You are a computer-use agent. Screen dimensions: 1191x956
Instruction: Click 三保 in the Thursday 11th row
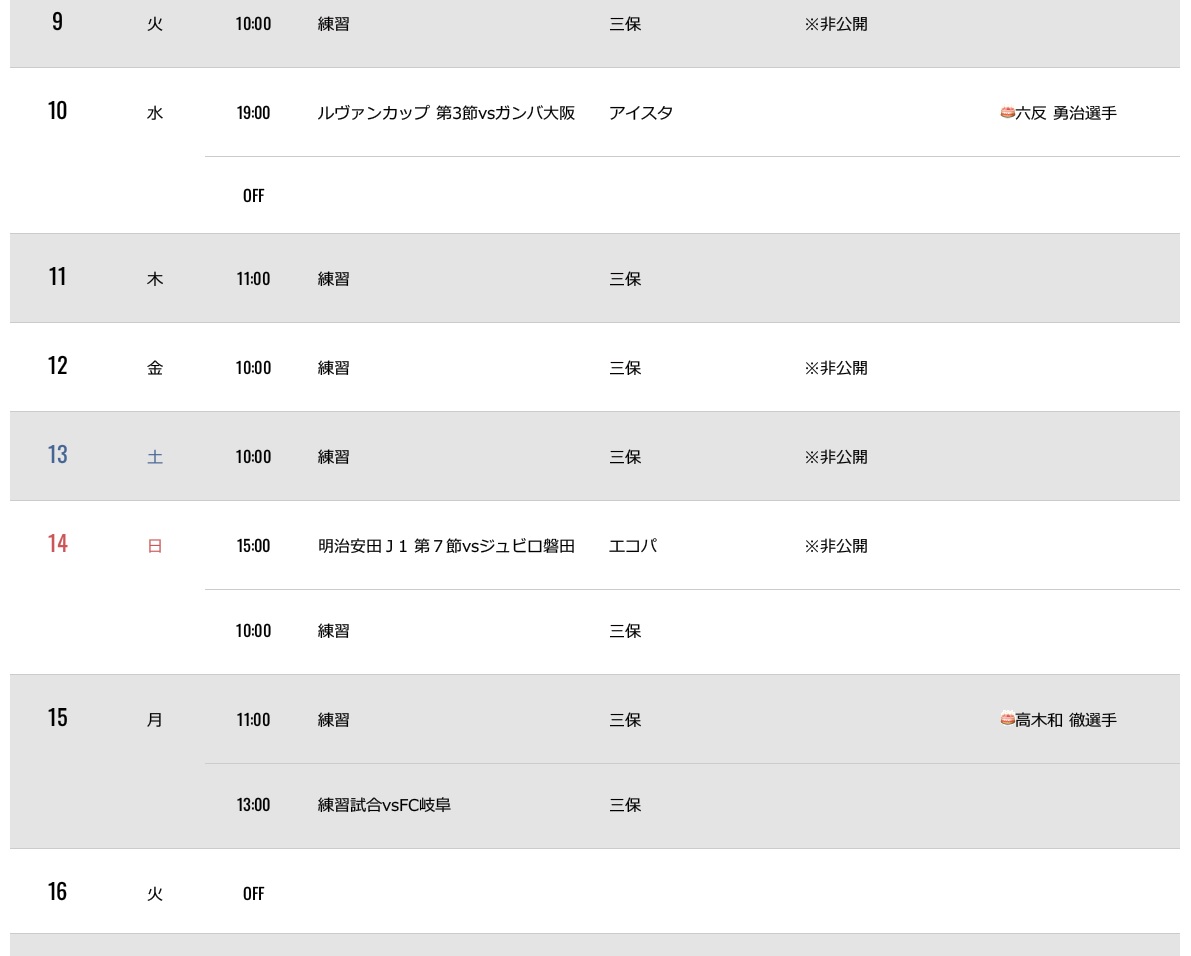[x=625, y=279]
